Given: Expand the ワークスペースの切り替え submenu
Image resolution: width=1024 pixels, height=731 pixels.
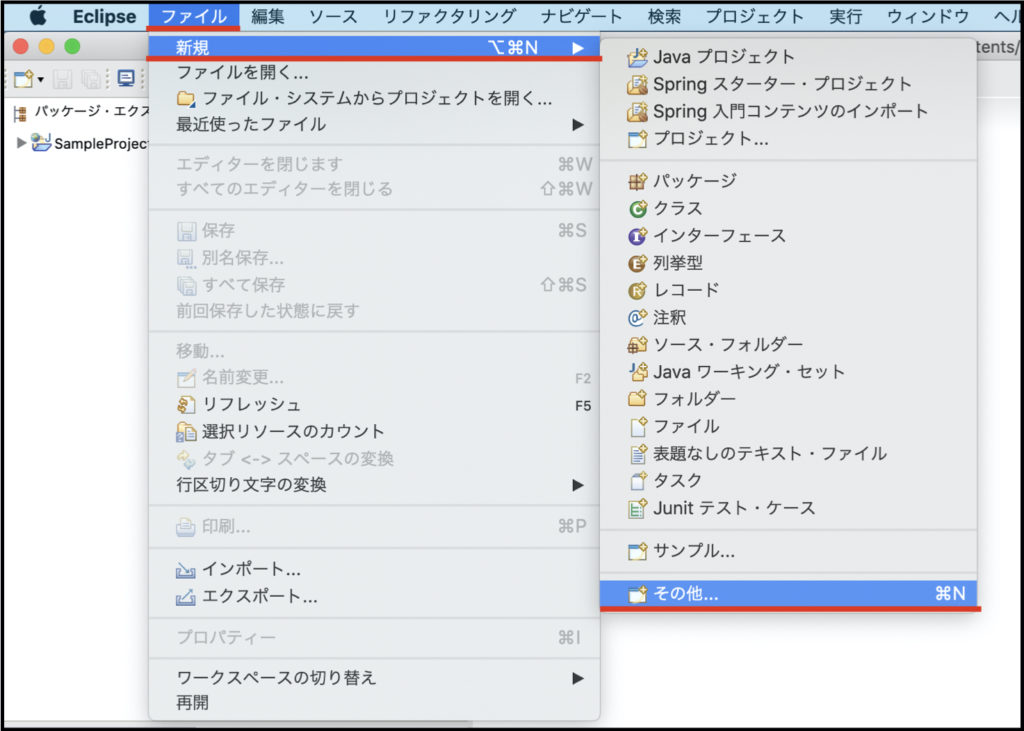Looking at the screenshot, I should click(374, 677).
